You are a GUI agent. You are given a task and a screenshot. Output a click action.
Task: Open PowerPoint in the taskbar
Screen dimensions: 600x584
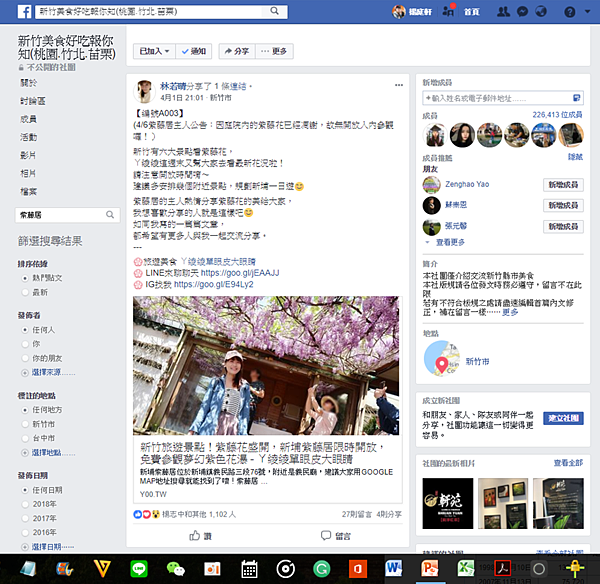coord(429,568)
